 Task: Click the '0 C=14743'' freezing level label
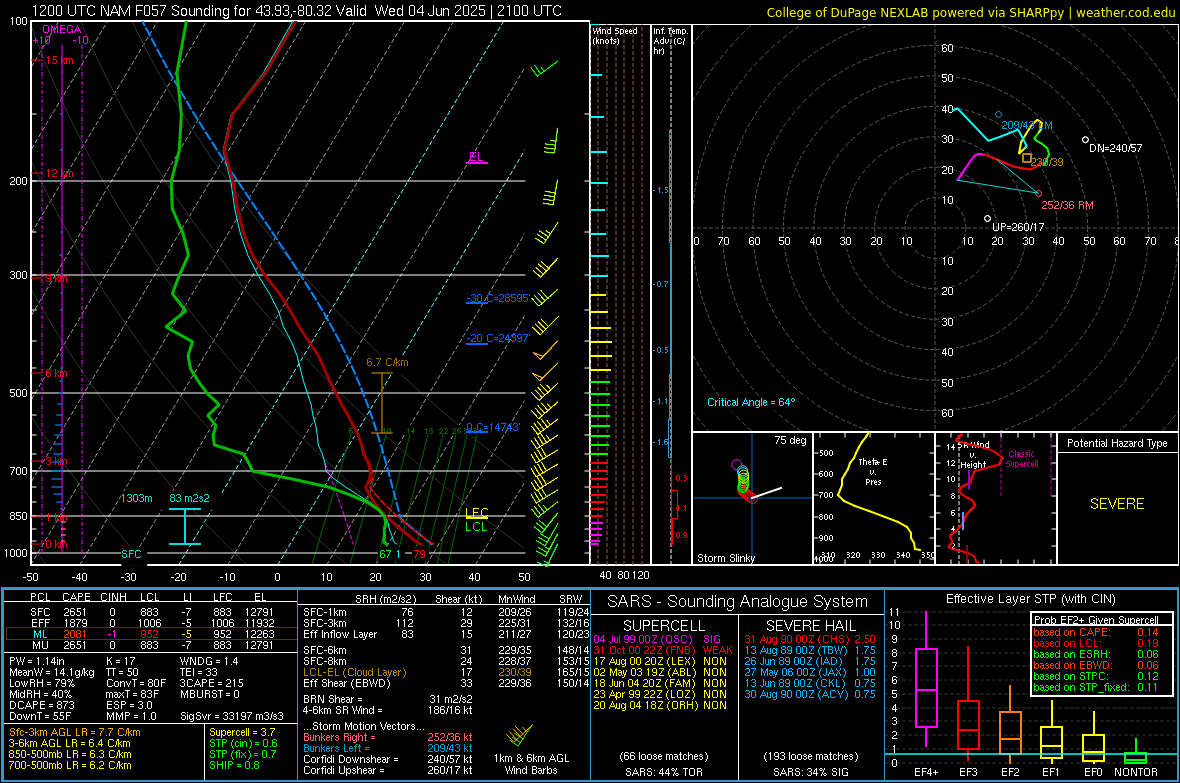click(493, 427)
